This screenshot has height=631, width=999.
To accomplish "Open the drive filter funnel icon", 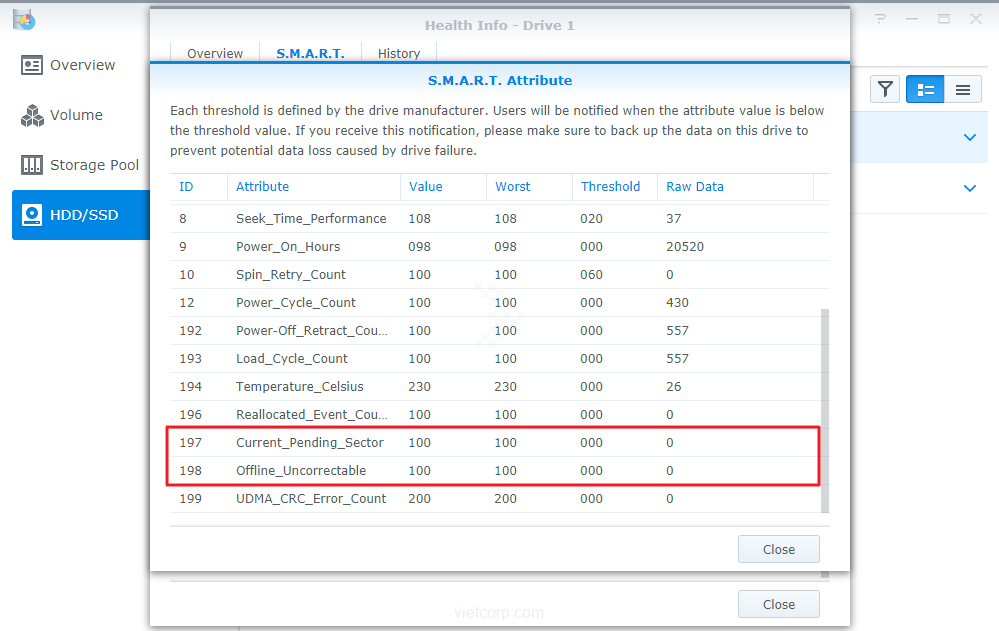I will (885, 90).
